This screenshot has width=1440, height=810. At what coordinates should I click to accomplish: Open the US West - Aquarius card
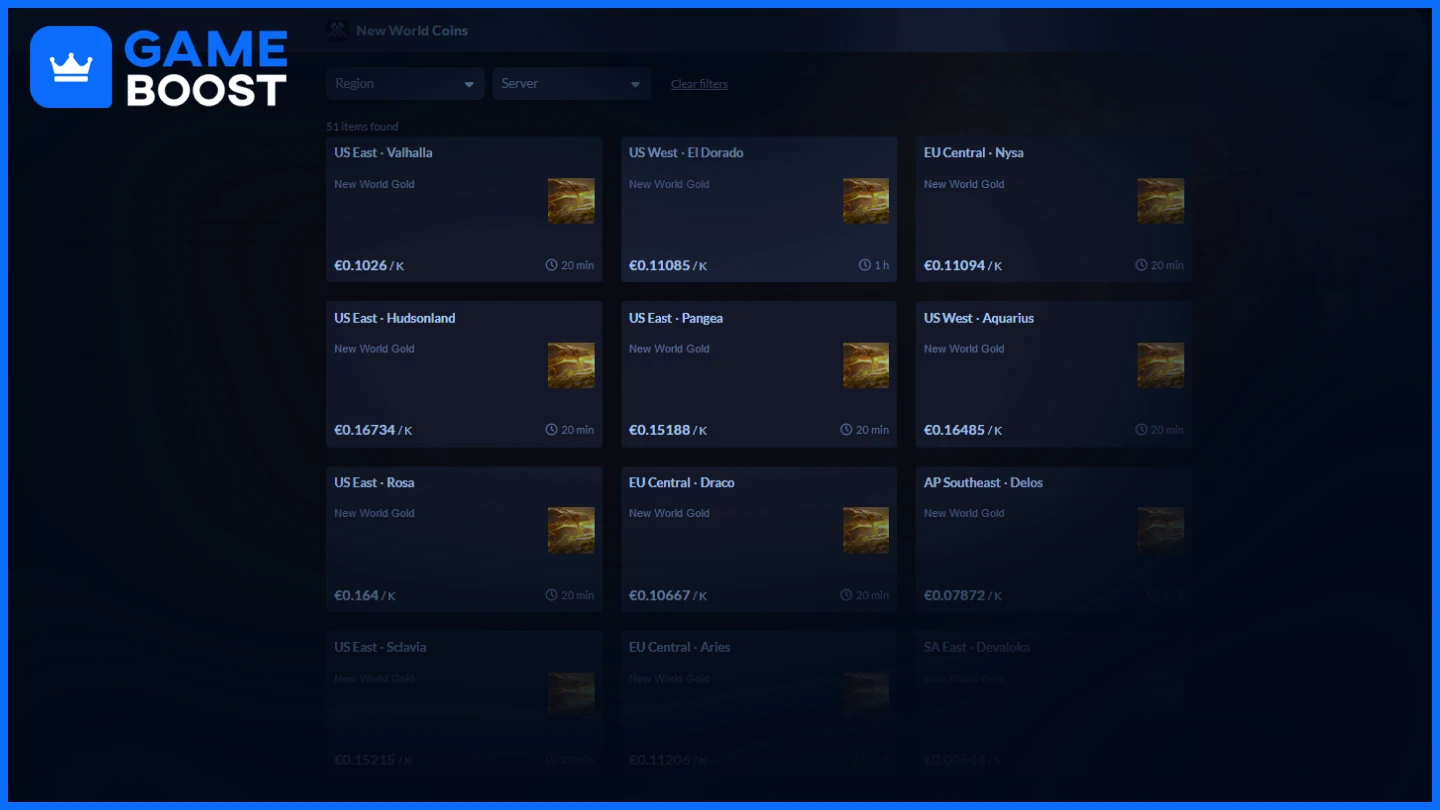1054,374
